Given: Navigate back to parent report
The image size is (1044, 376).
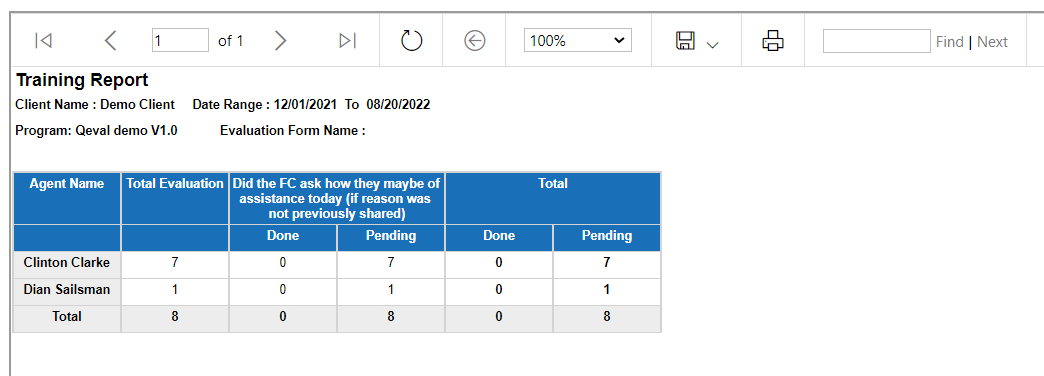Looking at the screenshot, I should [x=474, y=41].
